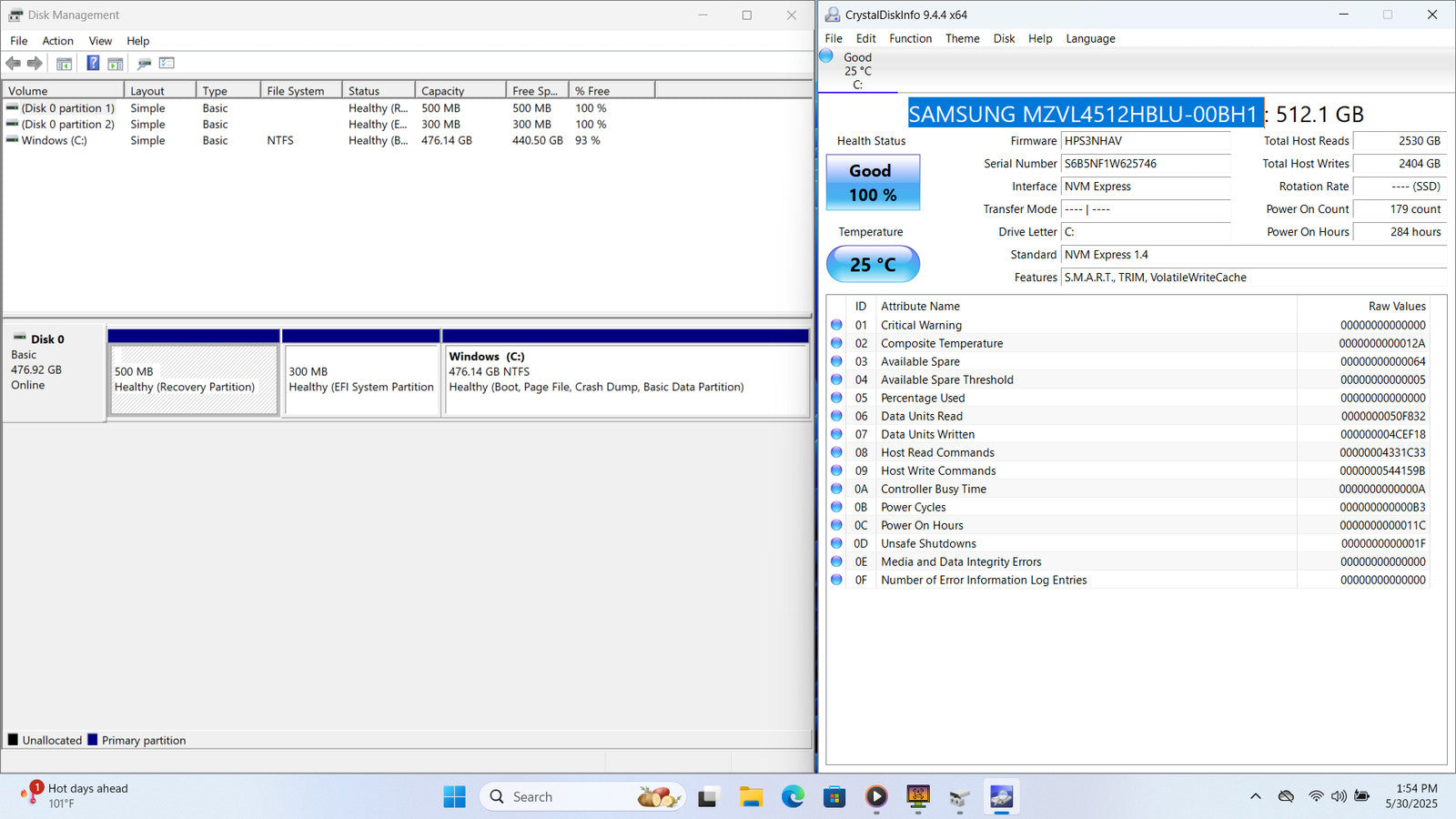Click the Raw Values column header

pyautogui.click(x=1363, y=306)
